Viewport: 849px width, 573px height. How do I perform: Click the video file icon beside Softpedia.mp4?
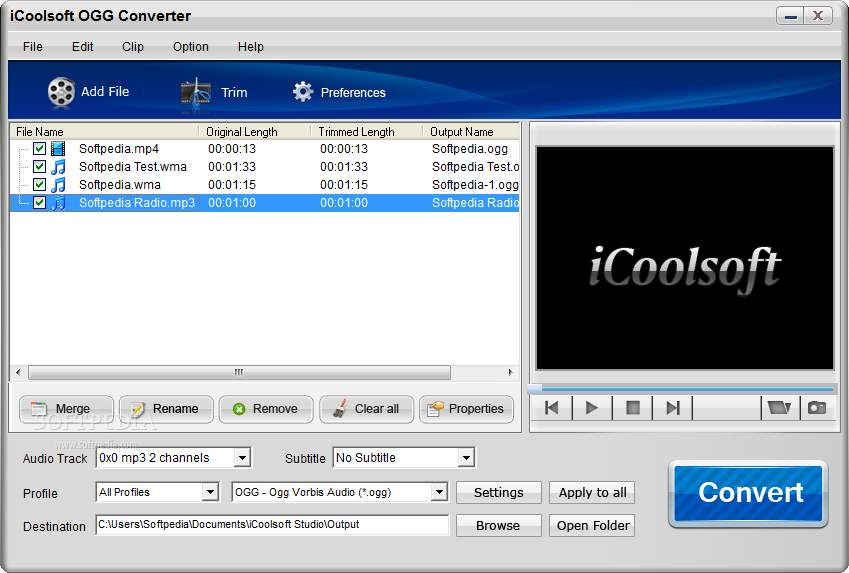click(x=58, y=148)
